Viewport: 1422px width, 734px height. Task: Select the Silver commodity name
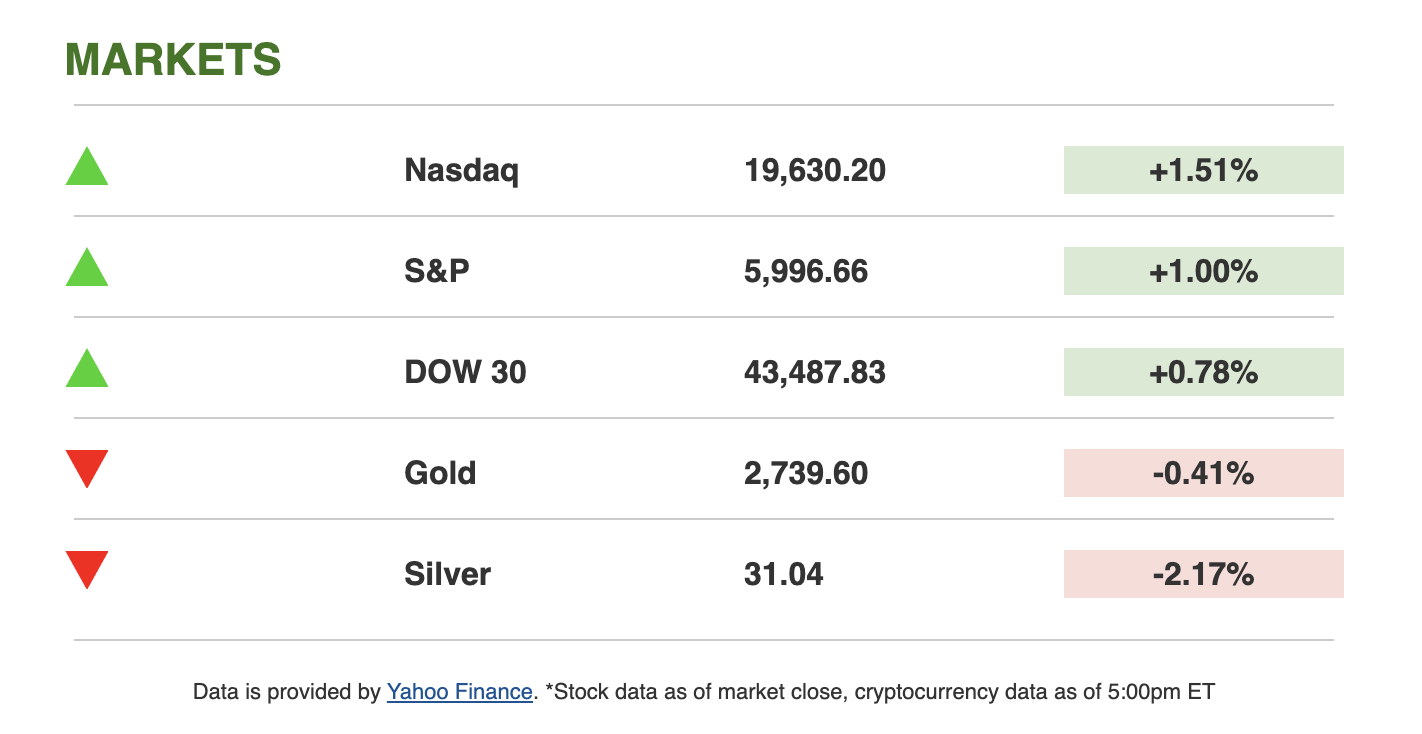tap(447, 574)
